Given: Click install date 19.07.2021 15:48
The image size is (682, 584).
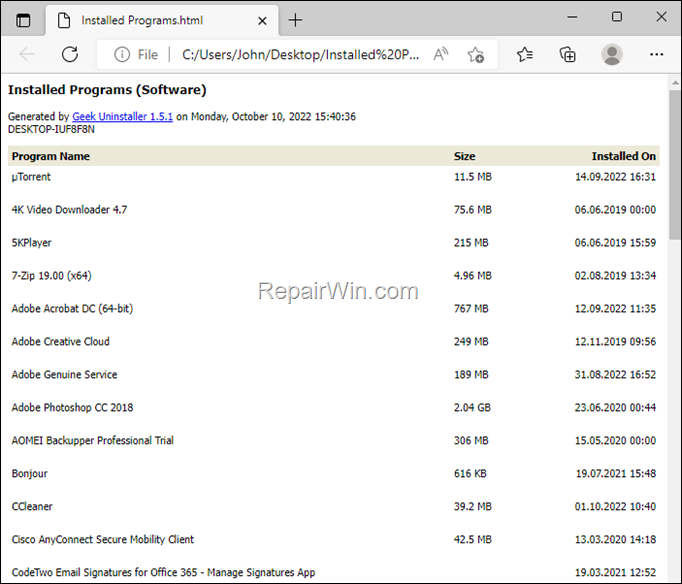Looking at the screenshot, I should pos(616,474).
